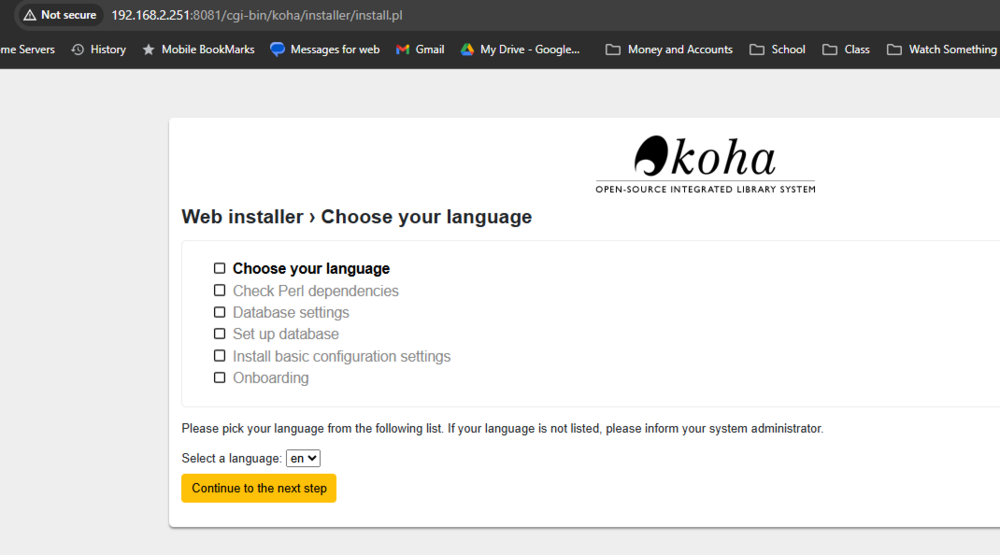The height and width of the screenshot is (555, 1000).
Task: Open the Watch Something bookmarks folder
Action: [x=941, y=50]
